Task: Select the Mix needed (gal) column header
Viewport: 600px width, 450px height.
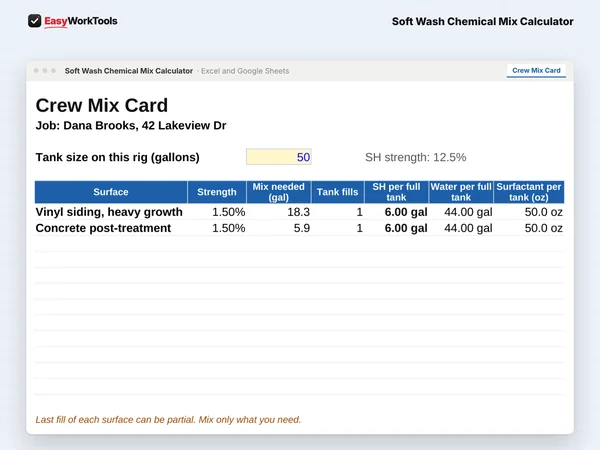Action: [279, 192]
